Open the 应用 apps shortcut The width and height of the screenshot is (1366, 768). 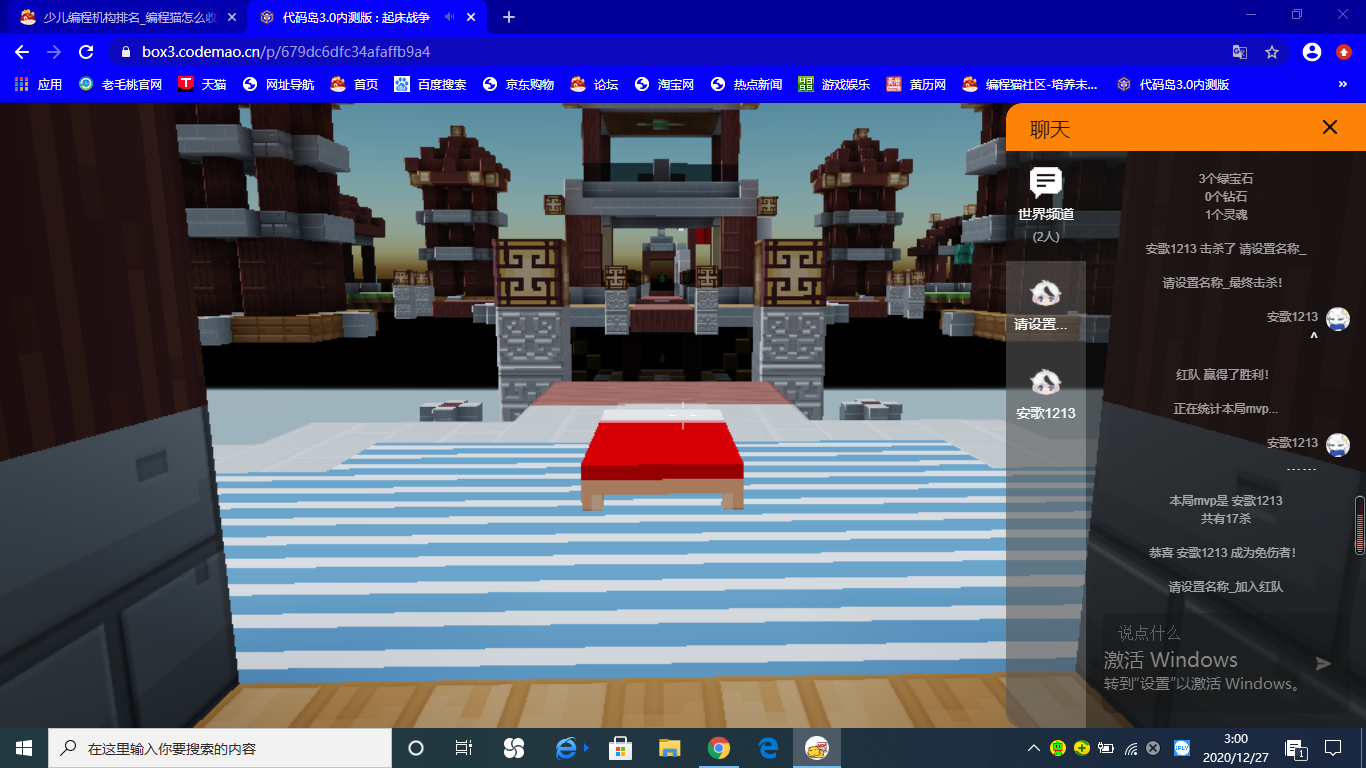pyautogui.click(x=39, y=85)
